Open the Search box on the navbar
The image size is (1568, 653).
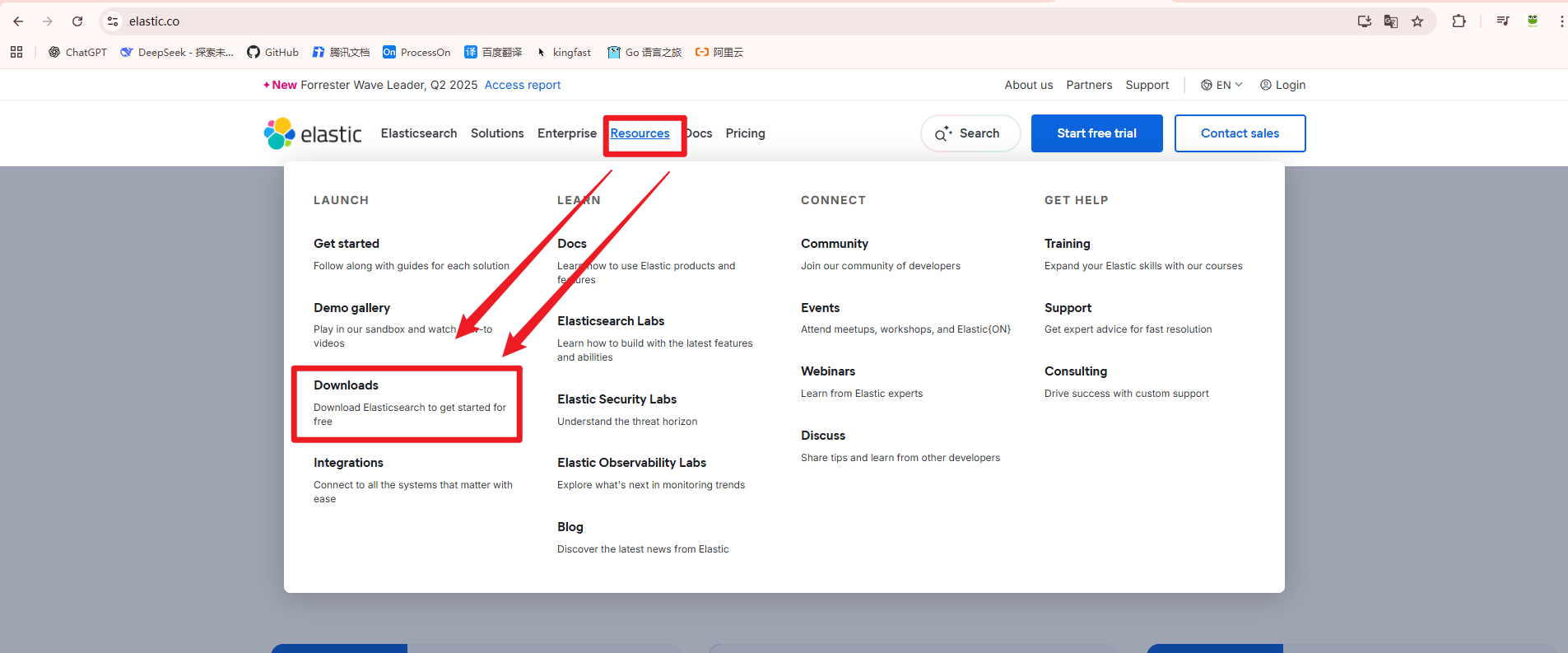tap(970, 133)
